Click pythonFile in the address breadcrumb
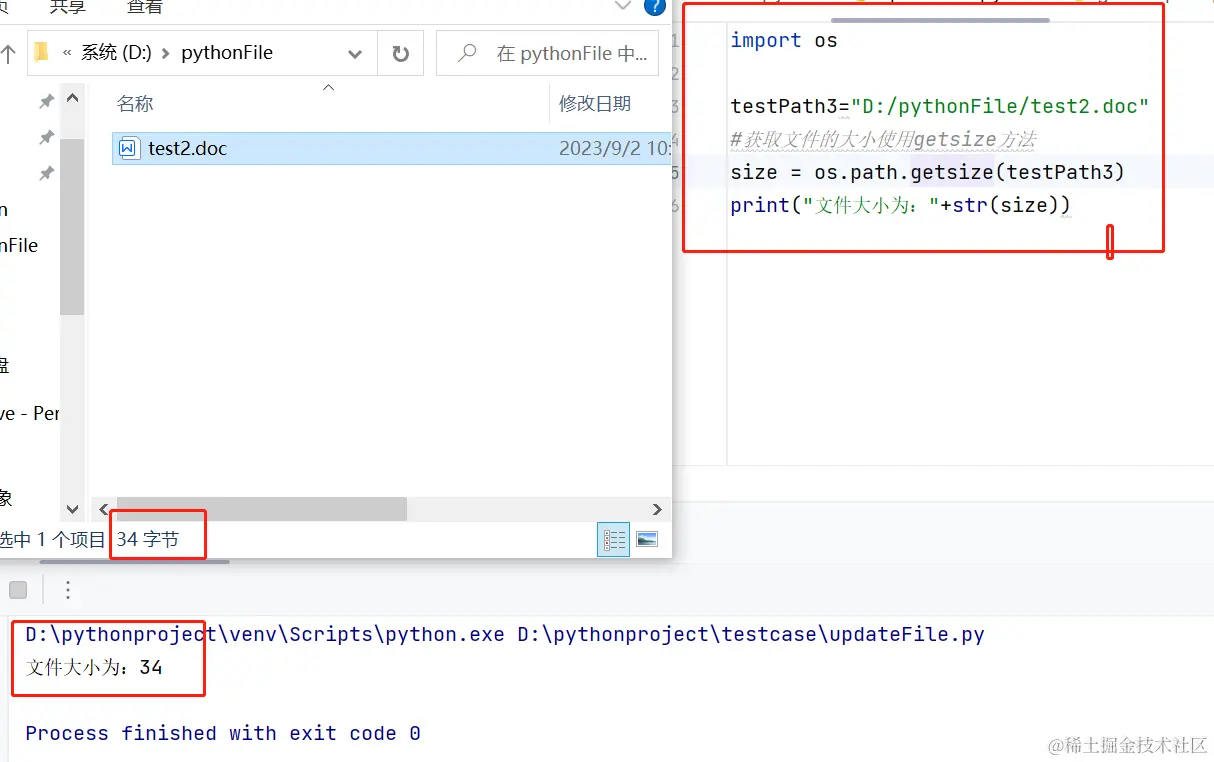Viewport: 1214px width, 762px height. click(227, 53)
